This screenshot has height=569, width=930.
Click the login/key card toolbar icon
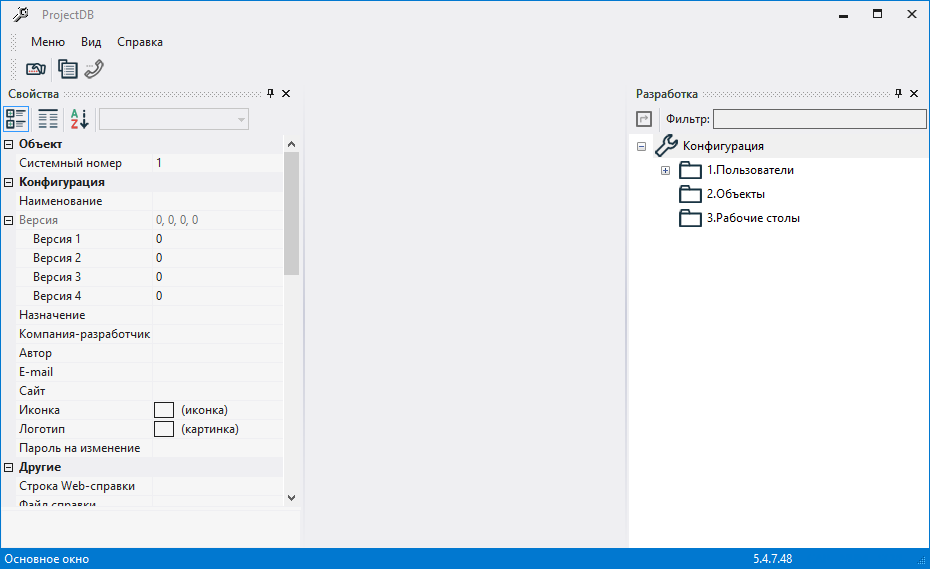[36, 69]
